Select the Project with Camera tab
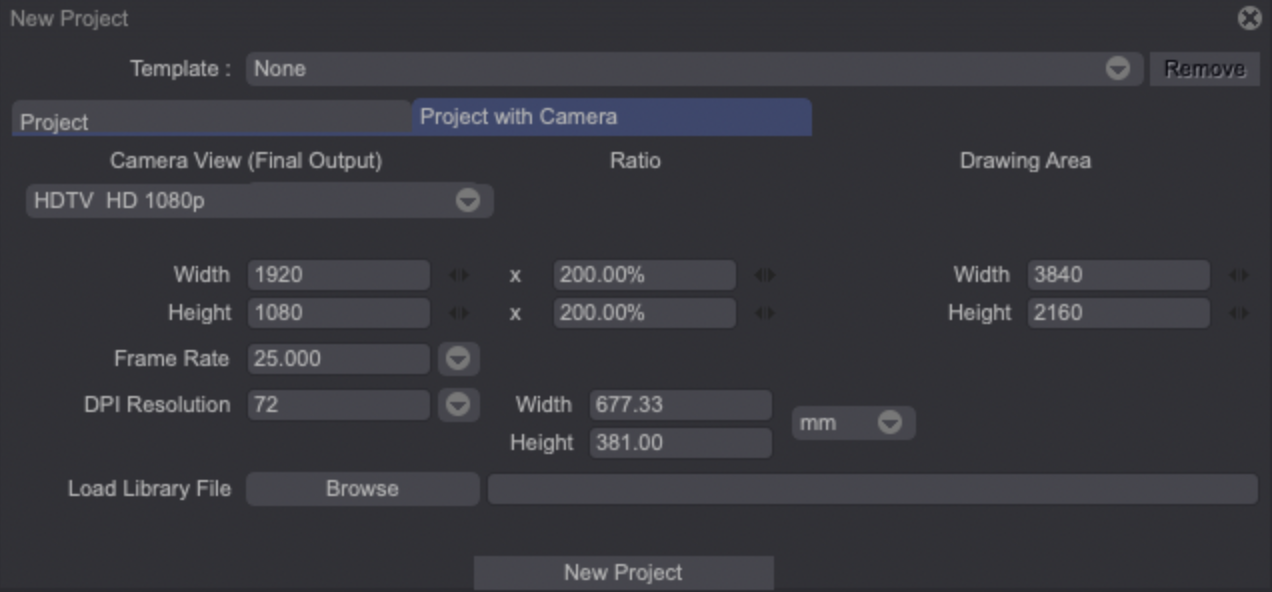1272x592 pixels. tap(611, 117)
